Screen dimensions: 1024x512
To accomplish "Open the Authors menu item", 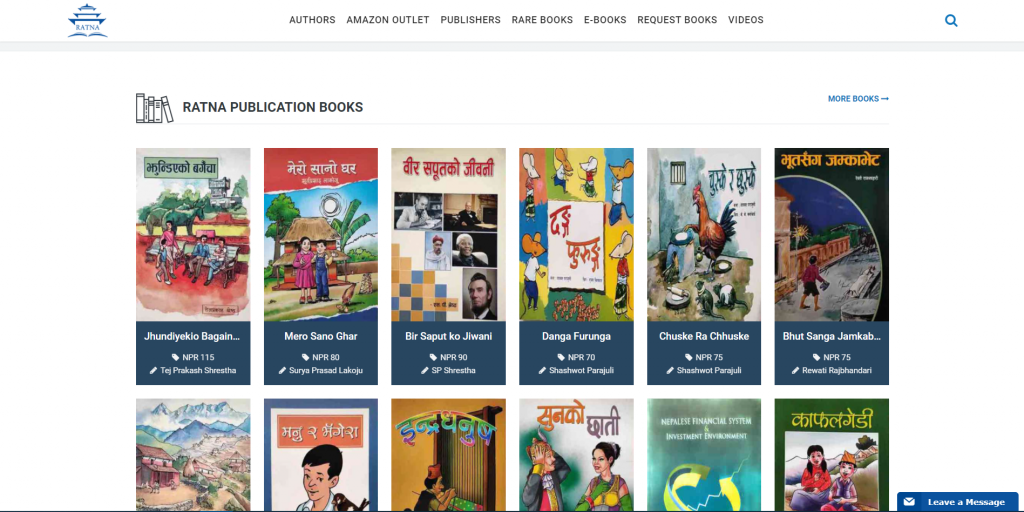I will (x=312, y=20).
